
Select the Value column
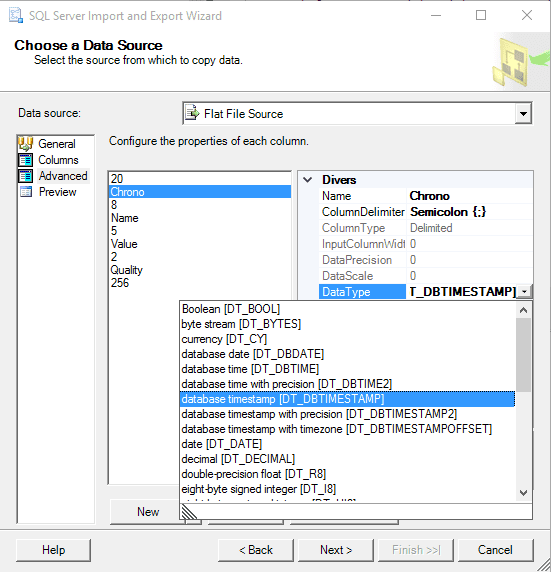pos(200,244)
